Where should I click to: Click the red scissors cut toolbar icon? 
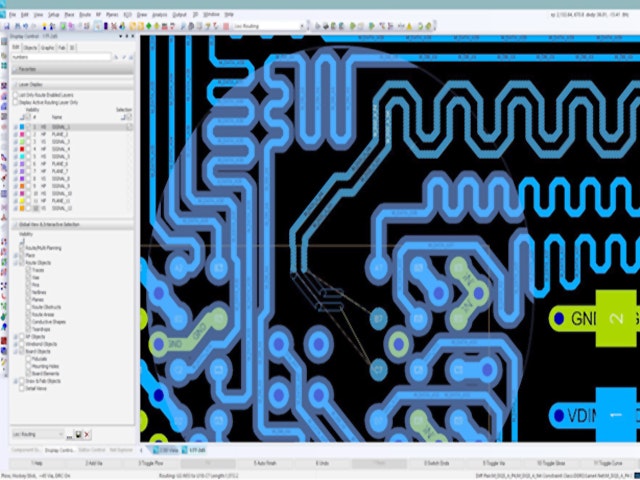click(114, 26)
